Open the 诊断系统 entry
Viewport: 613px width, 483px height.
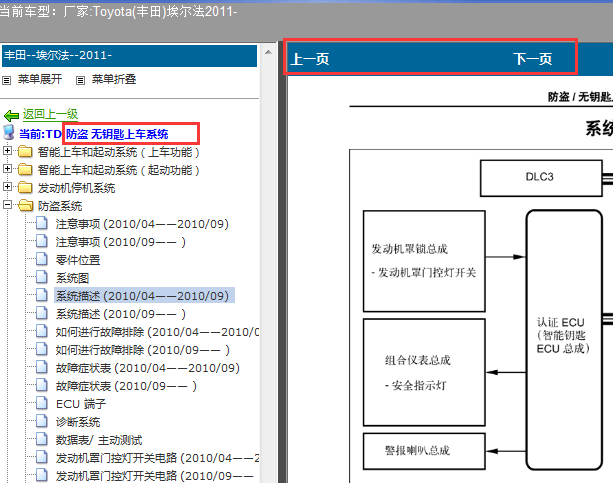[x=78, y=422]
